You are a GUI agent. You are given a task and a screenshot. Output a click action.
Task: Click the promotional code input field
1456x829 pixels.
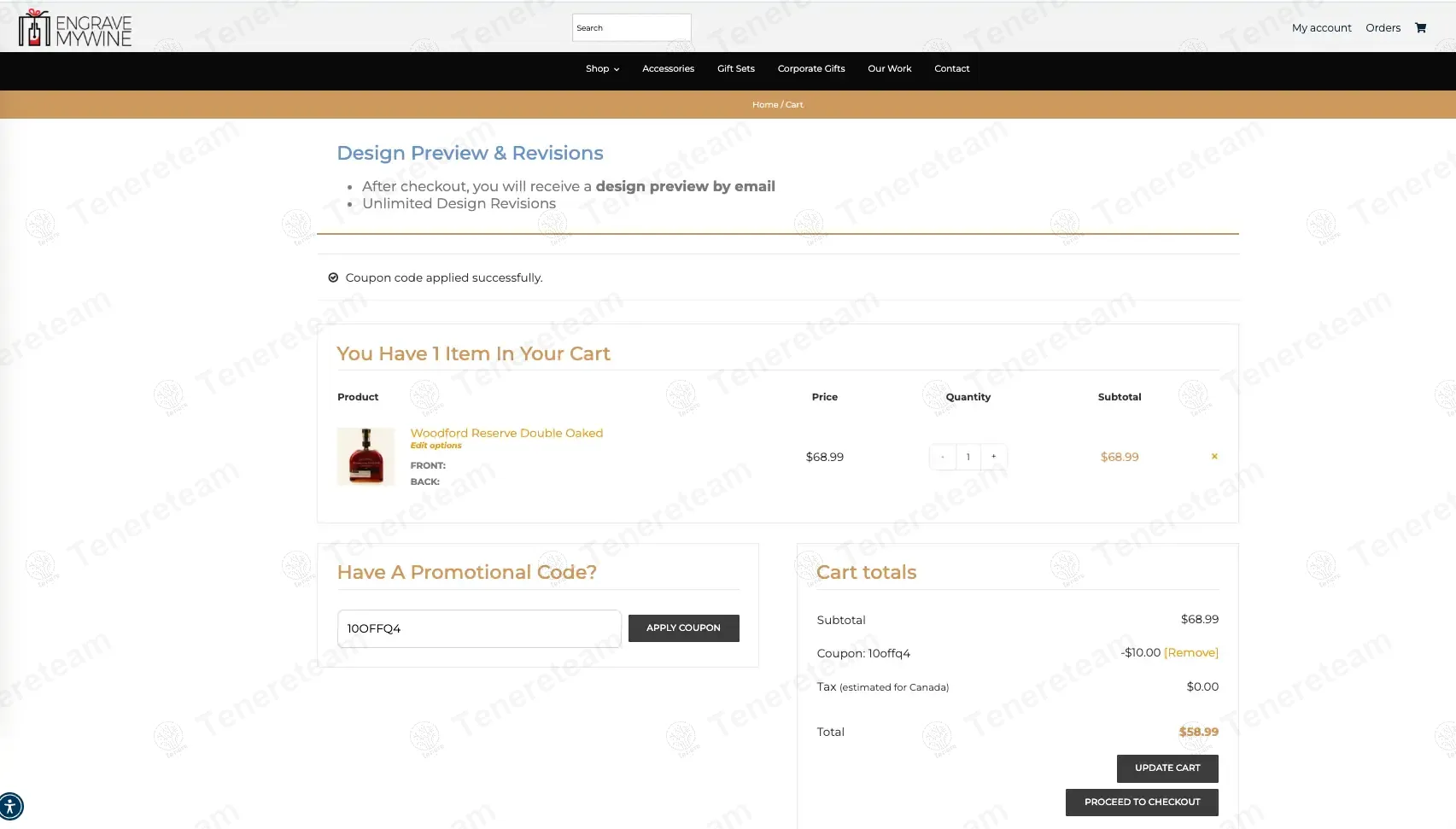pyautogui.click(x=479, y=628)
